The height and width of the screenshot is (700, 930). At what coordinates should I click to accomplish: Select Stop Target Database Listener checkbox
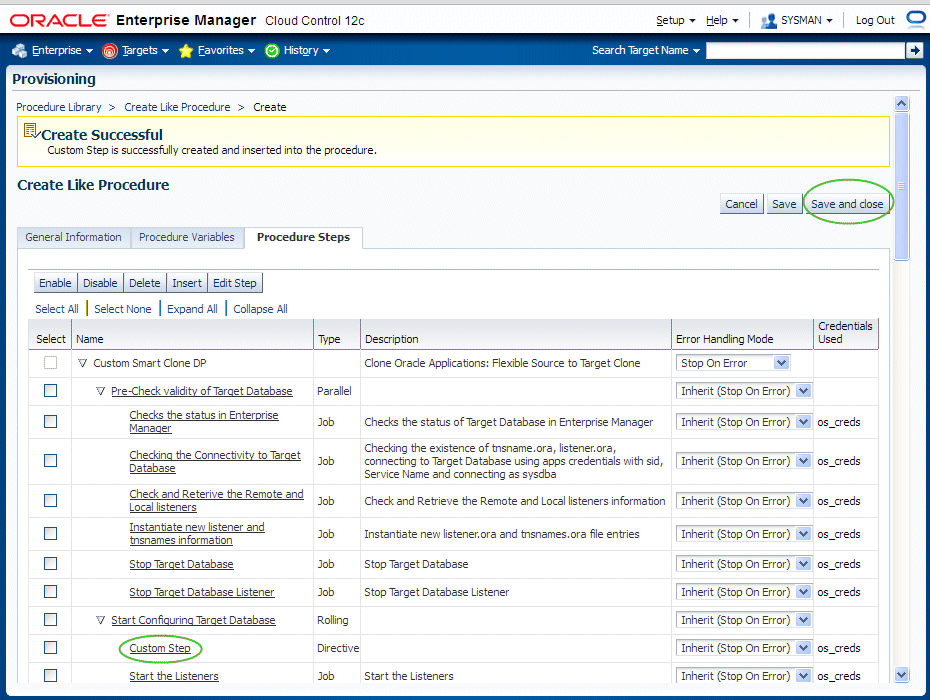[50, 591]
